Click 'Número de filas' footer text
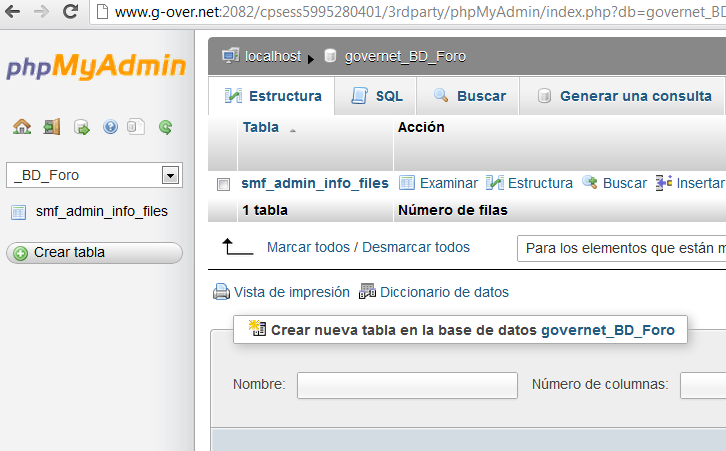Image resolution: width=726 pixels, height=451 pixels. tap(453, 210)
